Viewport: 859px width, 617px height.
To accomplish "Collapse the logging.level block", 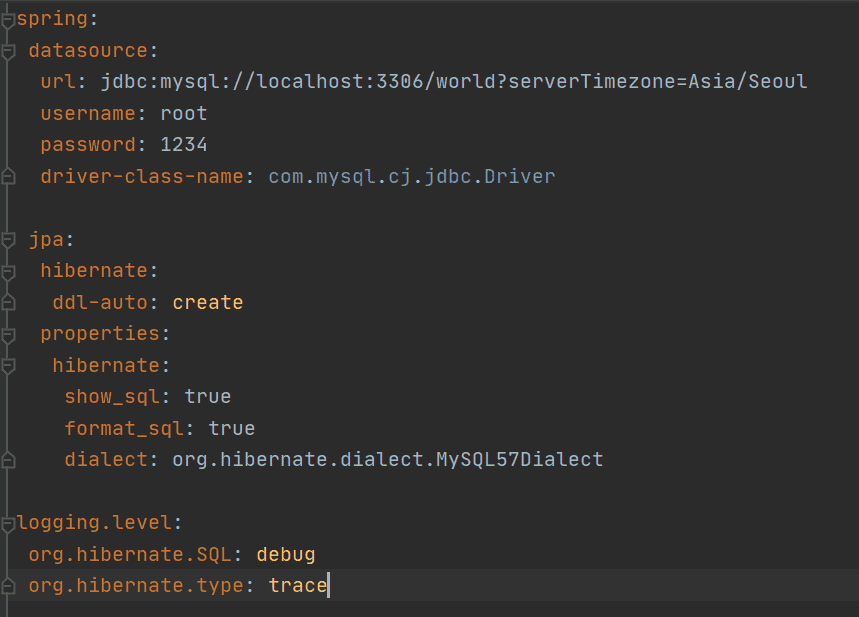I will coord(8,523).
